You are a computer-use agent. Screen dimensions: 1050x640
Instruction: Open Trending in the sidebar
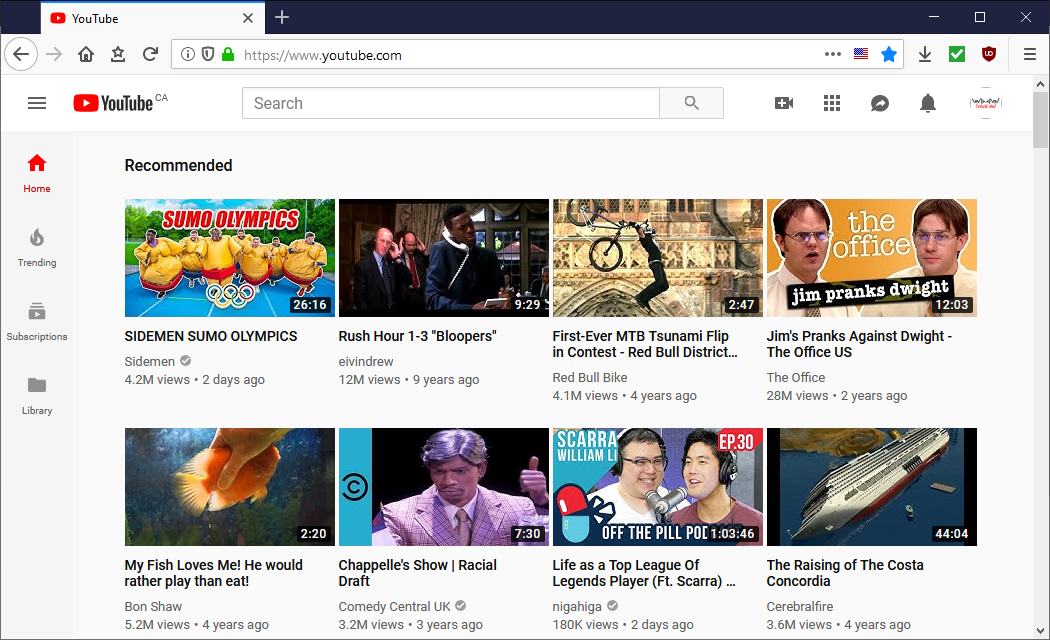coord(37,248)
